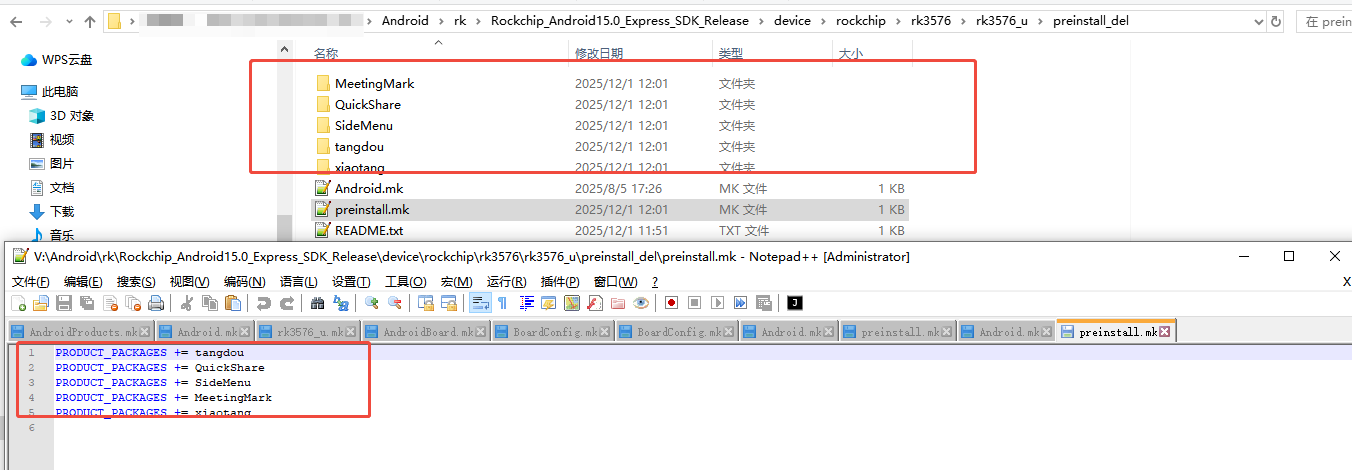Viewport: 1352px width, 470px height.
Task: Open user-defined language dialog icon
Action: 549,303
